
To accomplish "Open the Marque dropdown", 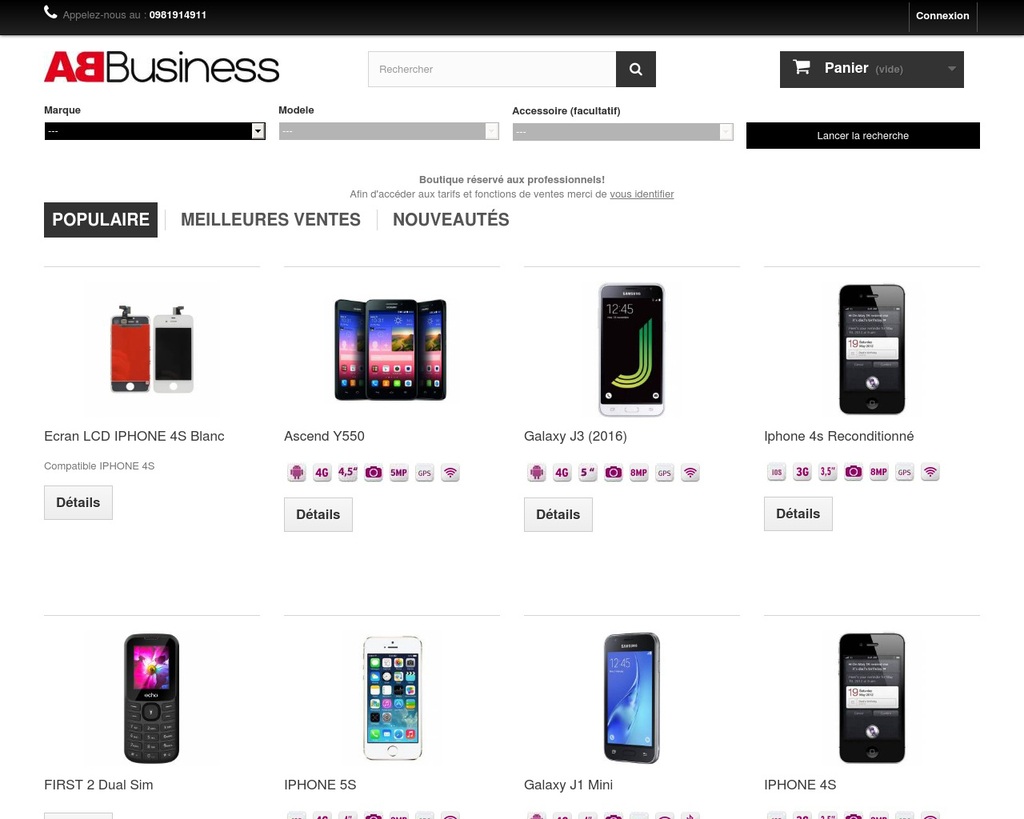I will [155, 131].
